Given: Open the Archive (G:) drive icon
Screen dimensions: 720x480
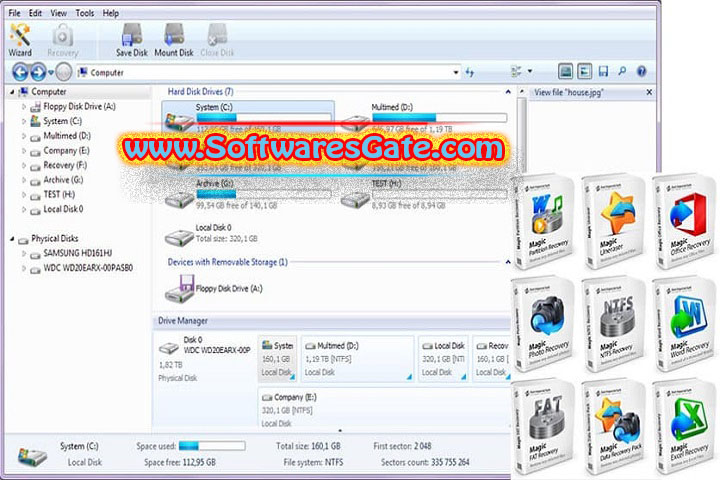Looking at the screenshot, I should pos(180,199).
